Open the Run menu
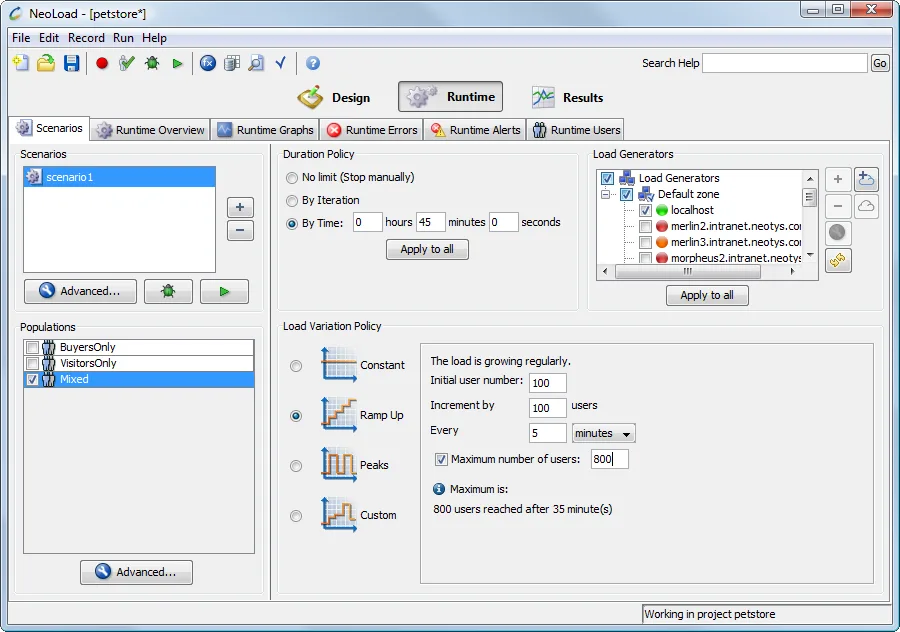 click(x=123, y=38)
